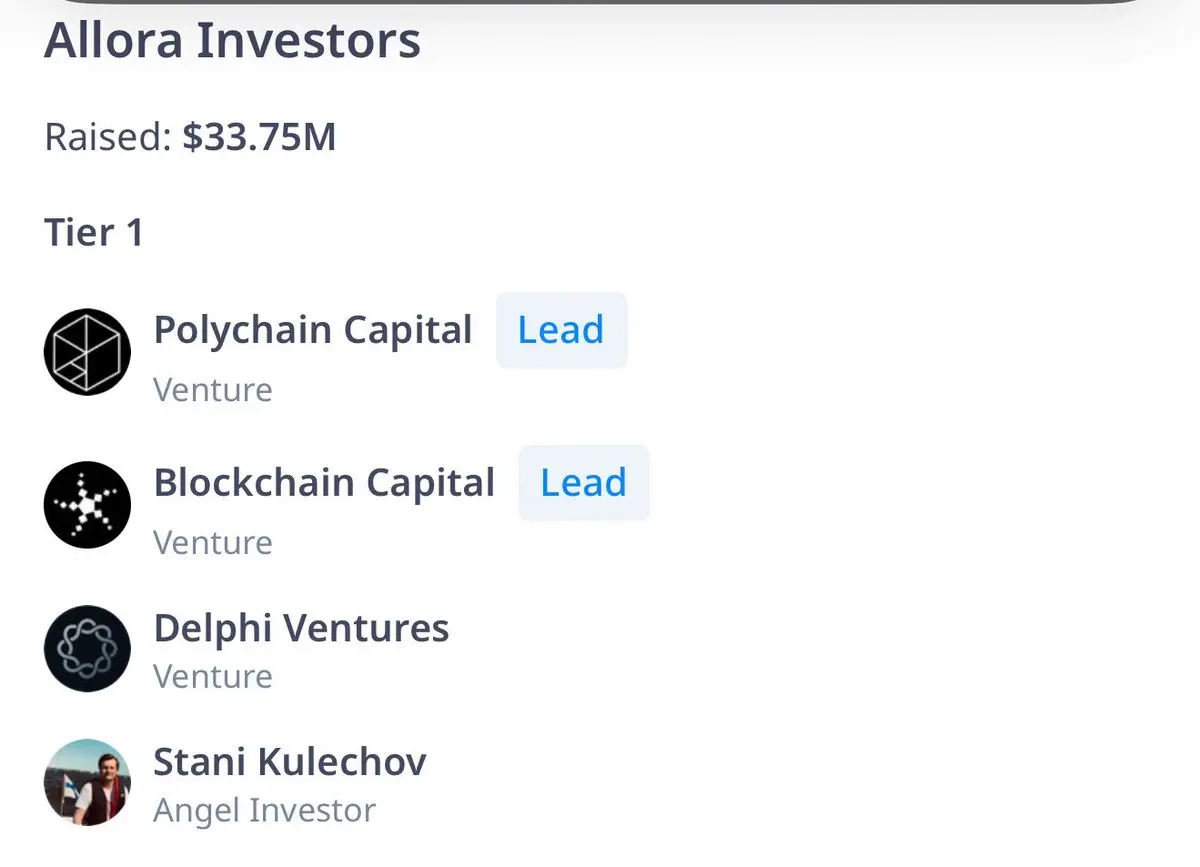Click the Polychain Capital cube logo
Viewport: 1200px width, 867px height.
point(87,352)
